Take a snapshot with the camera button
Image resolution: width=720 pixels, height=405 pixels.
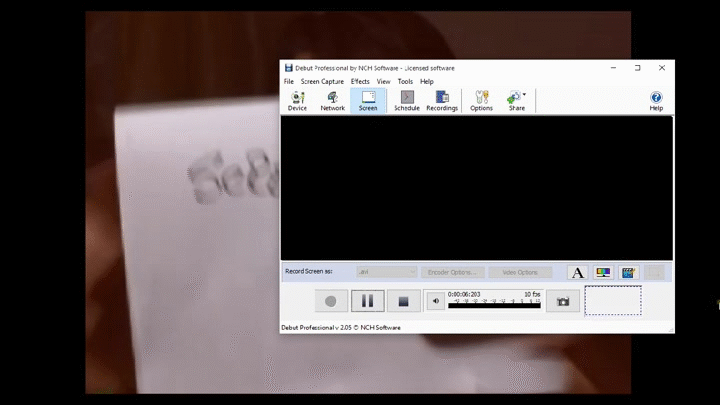(x=563, y=300)
